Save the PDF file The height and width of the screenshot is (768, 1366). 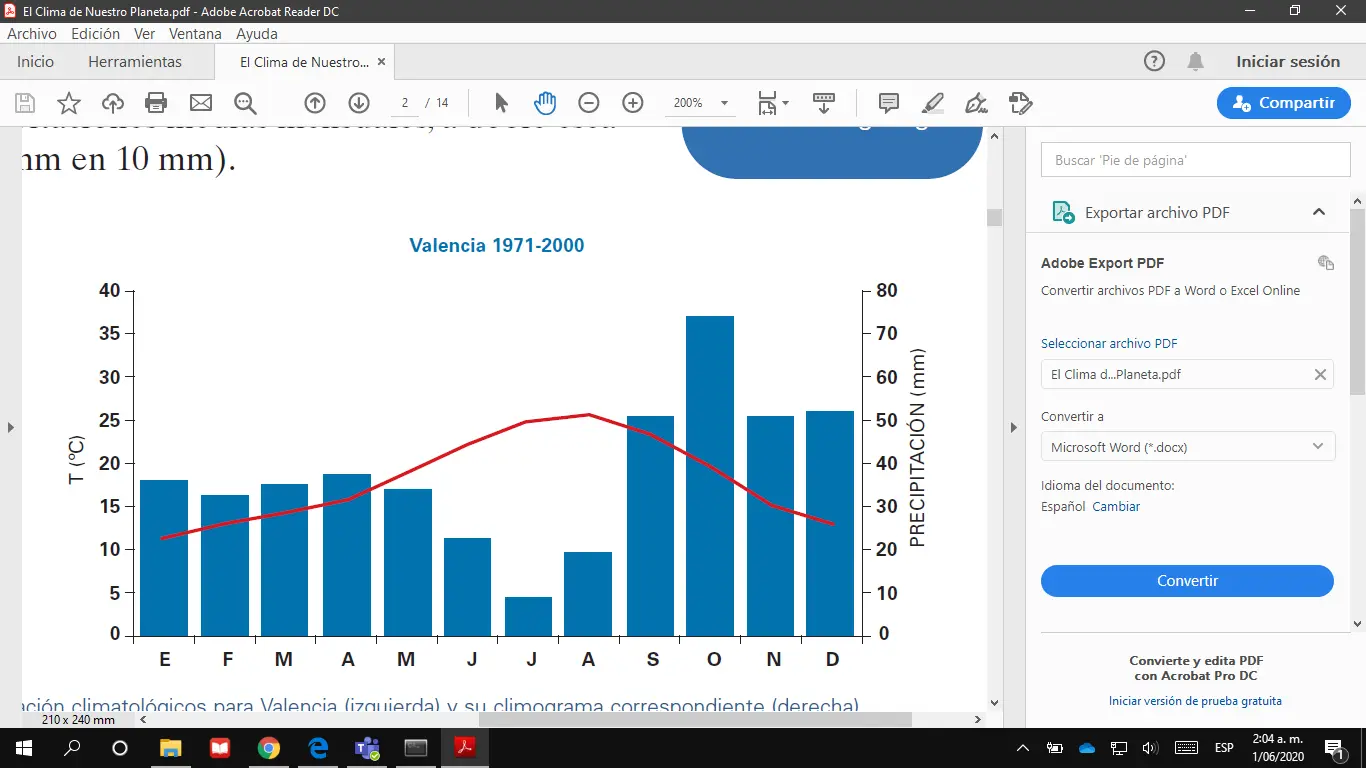tap(24, 102)
